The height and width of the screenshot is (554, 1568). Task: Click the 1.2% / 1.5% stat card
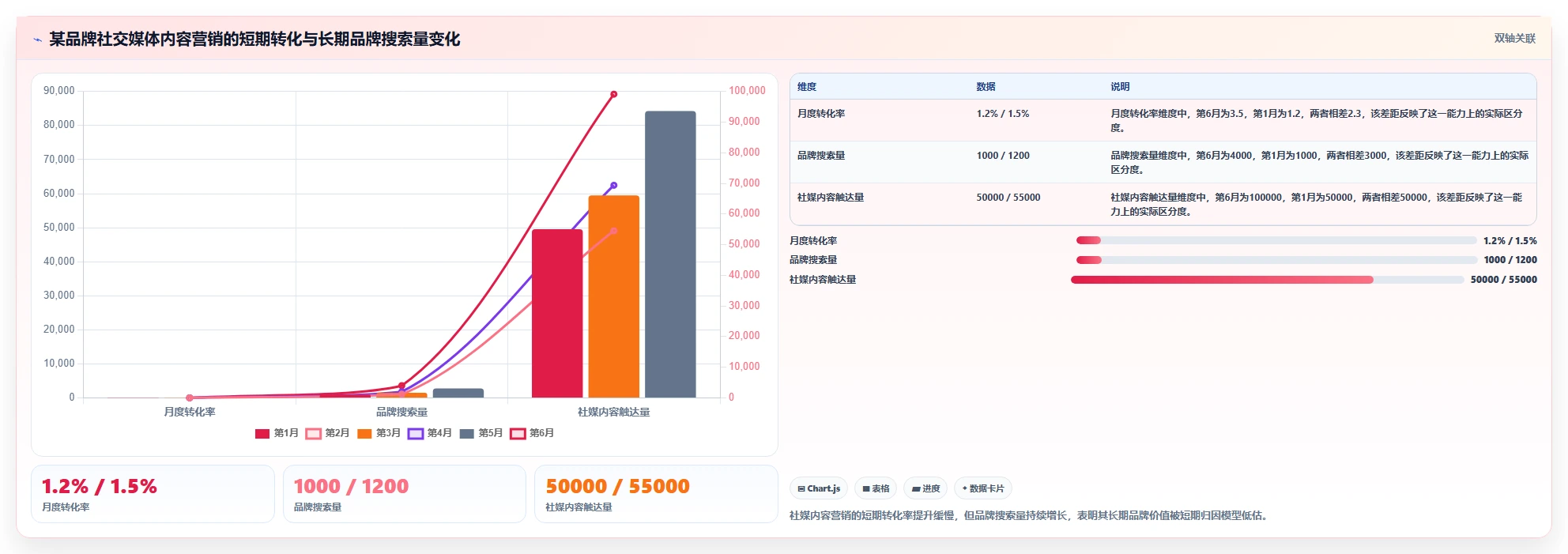pyautogui.click(x=153, y=494)
